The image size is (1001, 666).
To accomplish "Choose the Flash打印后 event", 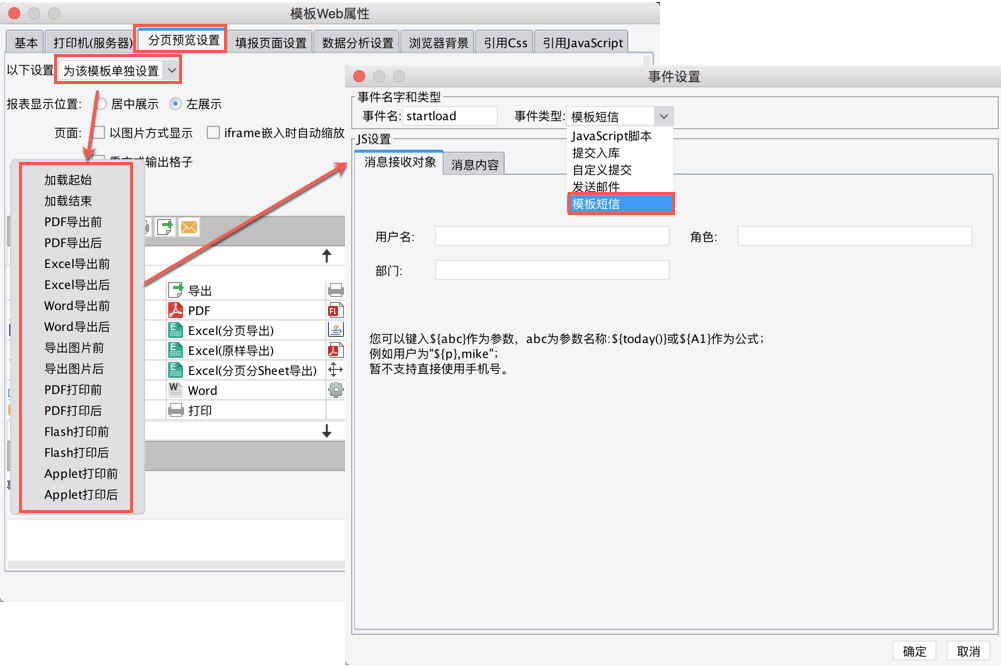I will 76,452.
